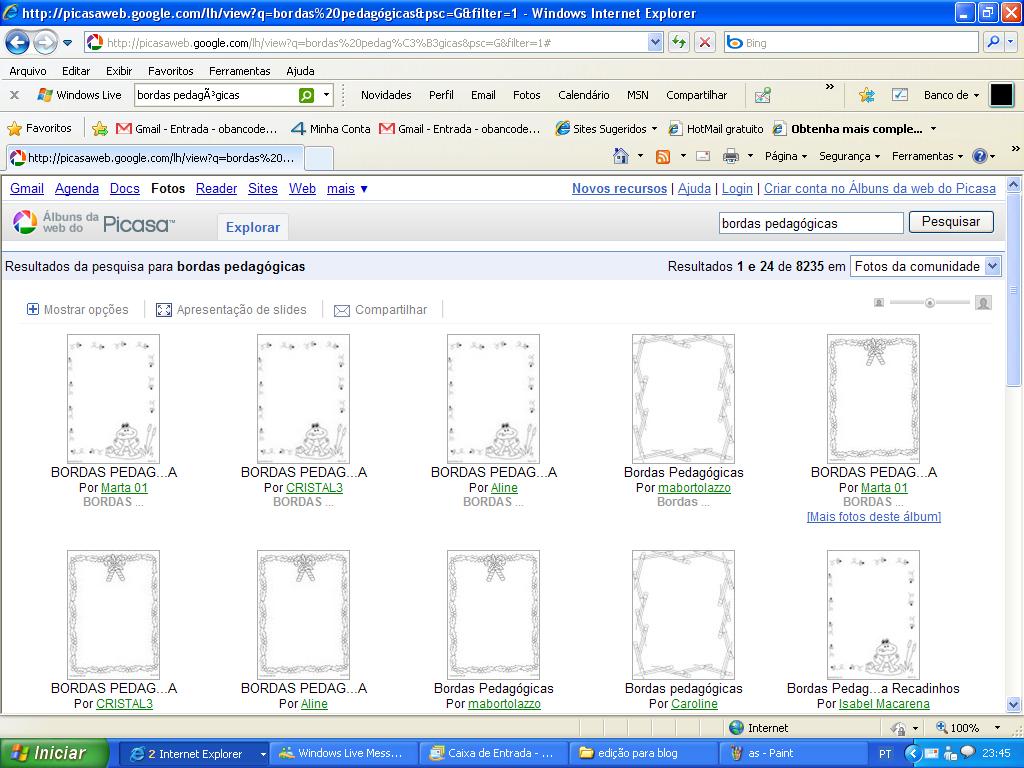This screenshot has height=768, width=1024.
Task: Open first frog border thumbnail by Marta 01
Action: pyautogui.click(x=113, y=398)
